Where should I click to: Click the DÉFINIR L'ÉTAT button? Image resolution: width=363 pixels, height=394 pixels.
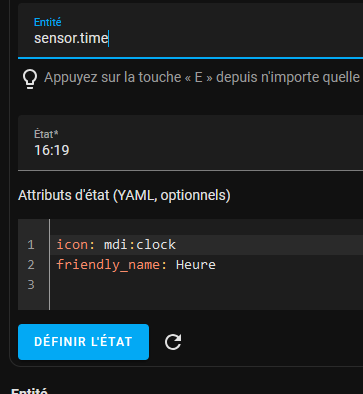pos(83,342)
